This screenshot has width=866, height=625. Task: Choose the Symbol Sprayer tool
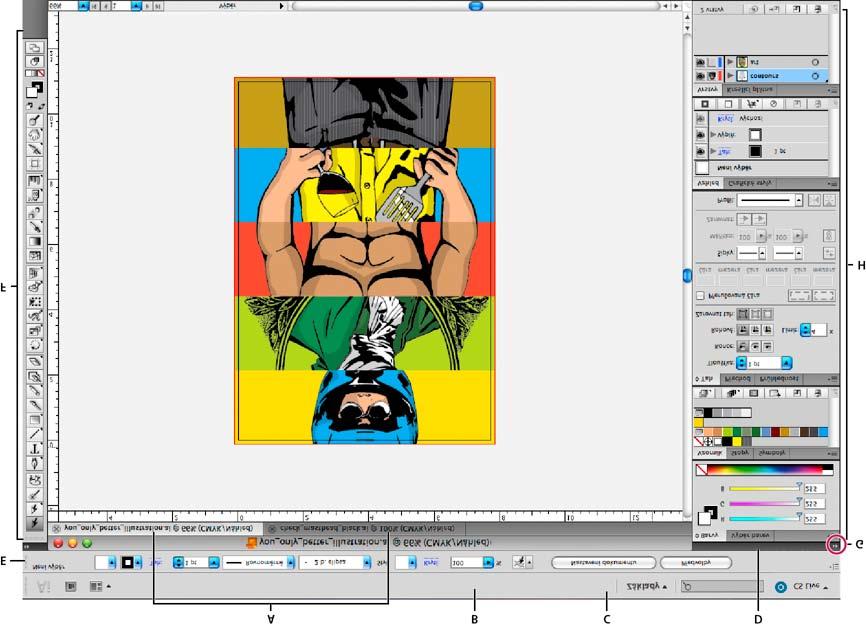[35, 195]
